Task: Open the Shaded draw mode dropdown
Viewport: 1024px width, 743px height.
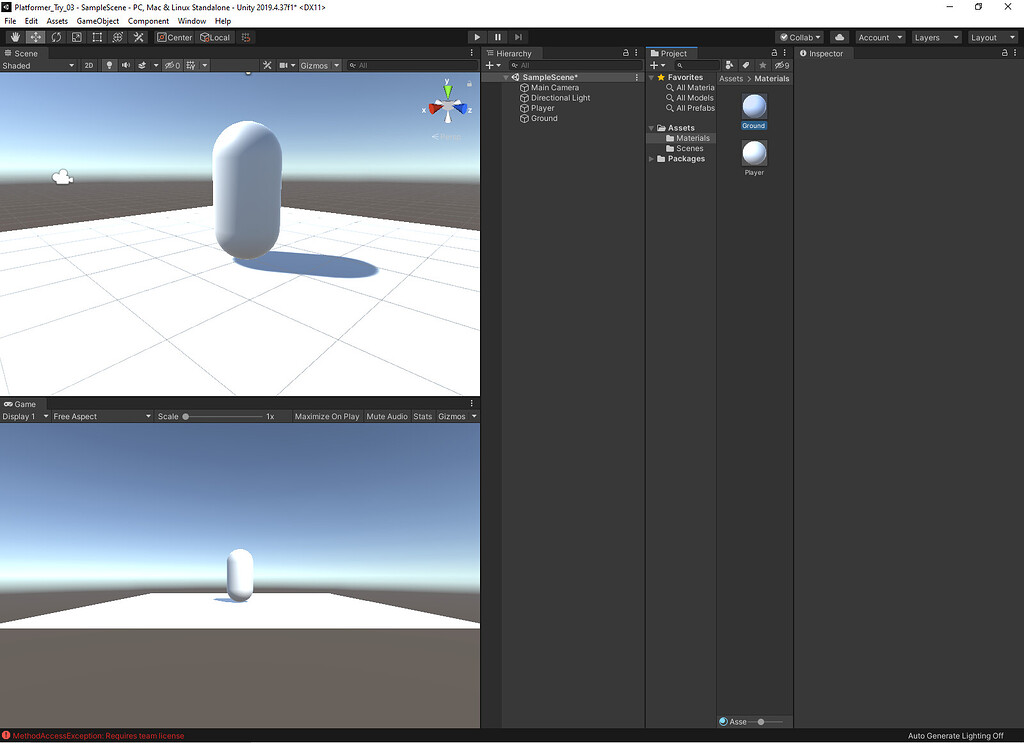Action: [35, 64]
